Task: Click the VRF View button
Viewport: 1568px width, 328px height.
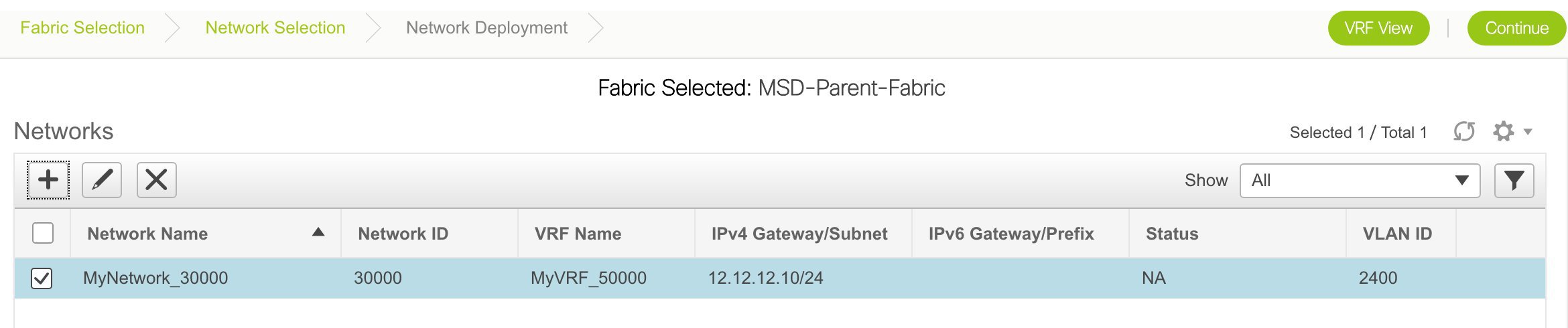Action: [1378, 28]
